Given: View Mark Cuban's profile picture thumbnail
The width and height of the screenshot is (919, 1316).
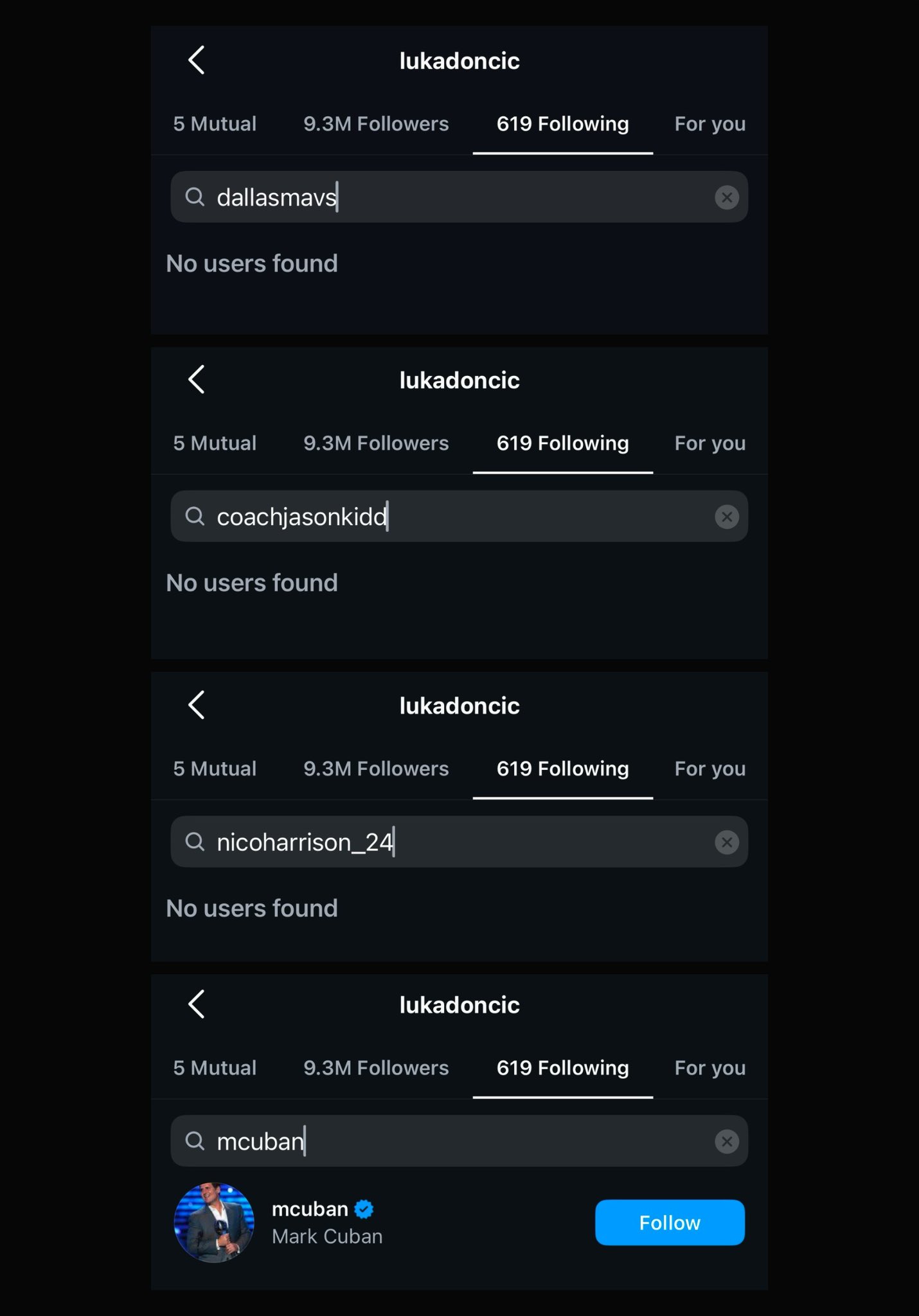Looking at the screenshot, I should coord(215,1223).
